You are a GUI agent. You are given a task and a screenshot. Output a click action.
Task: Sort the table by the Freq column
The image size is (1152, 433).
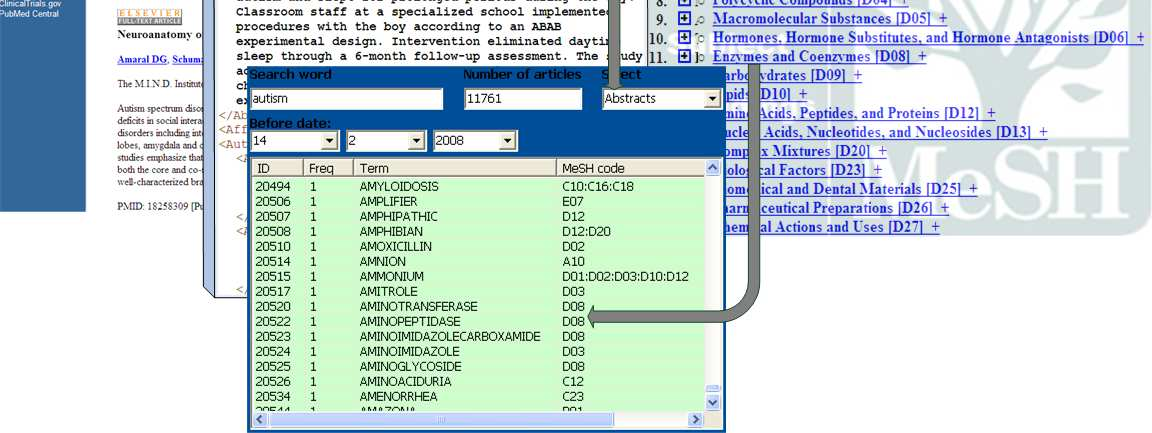(328, 168)
